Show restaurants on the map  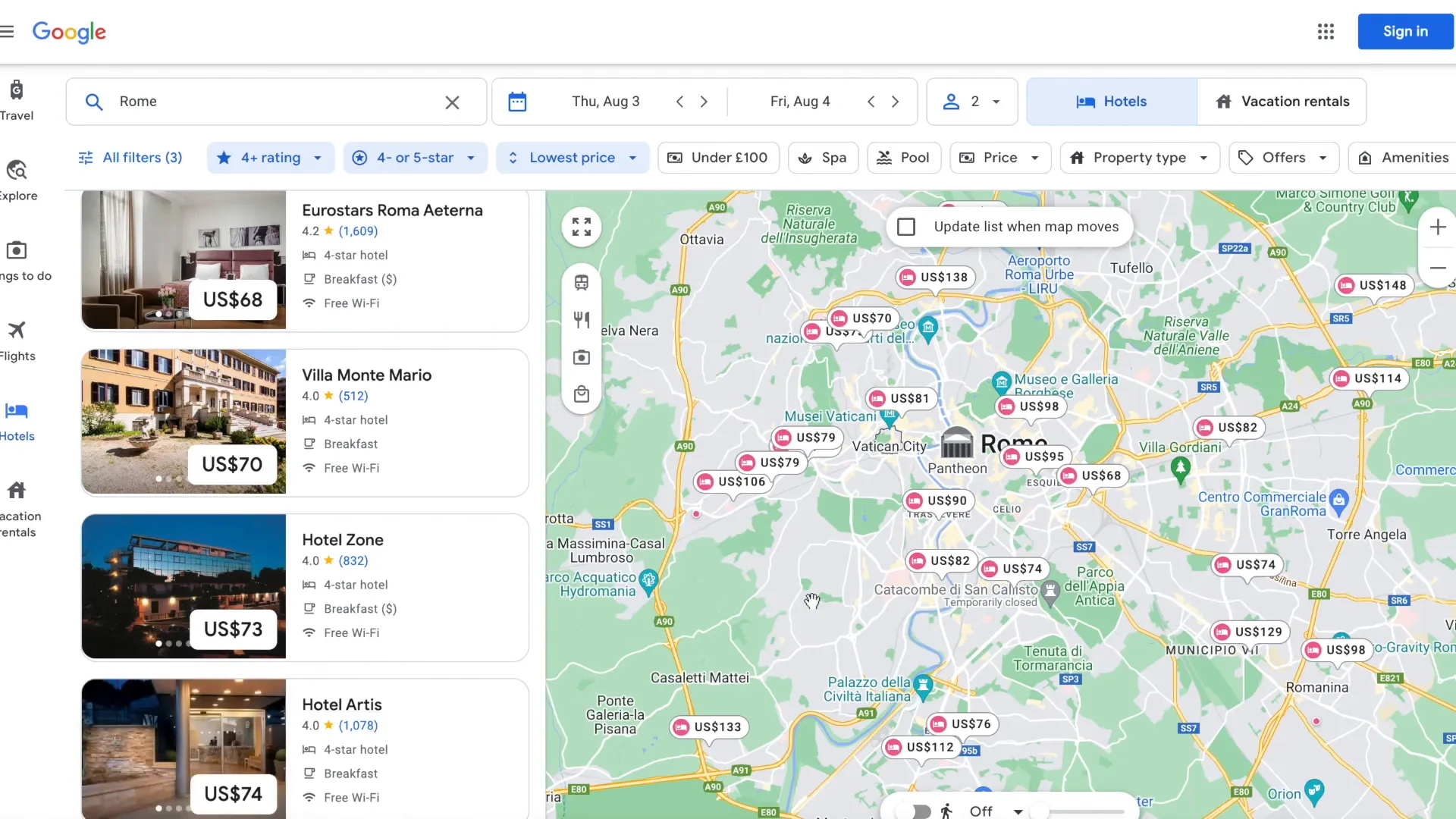(x=582, y=320)
